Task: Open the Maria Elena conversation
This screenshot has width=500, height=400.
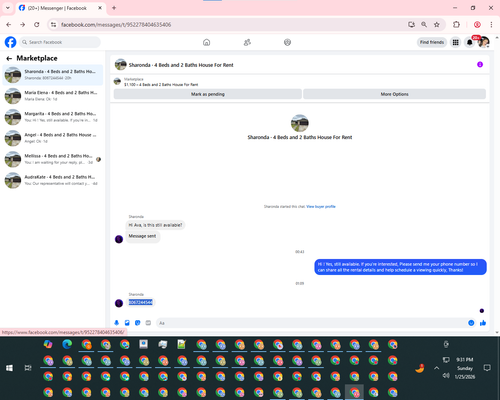Action: (x=53, y=96)
